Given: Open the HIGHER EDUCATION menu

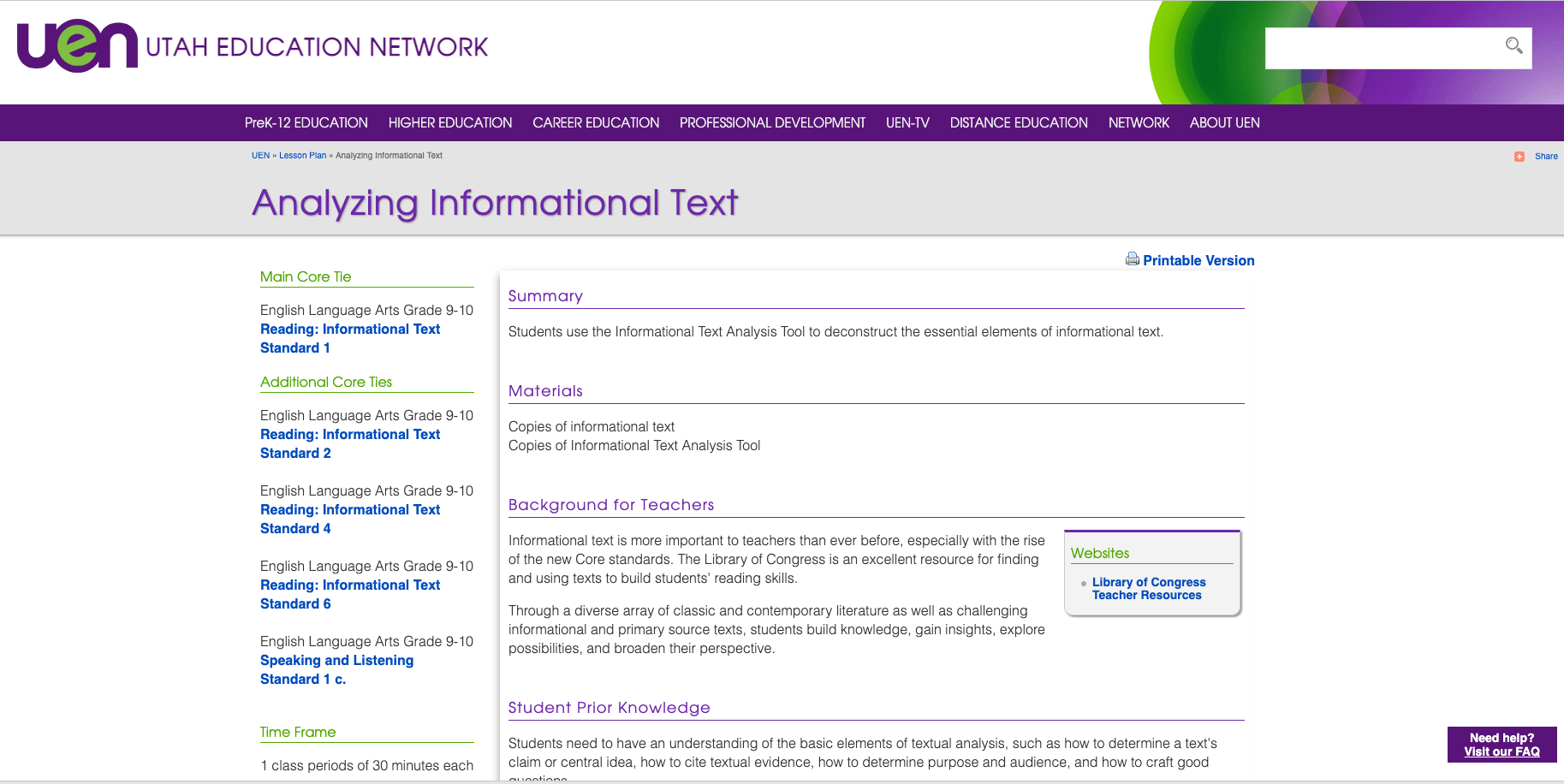Looking at the screenshot, I should coord(450,122).
